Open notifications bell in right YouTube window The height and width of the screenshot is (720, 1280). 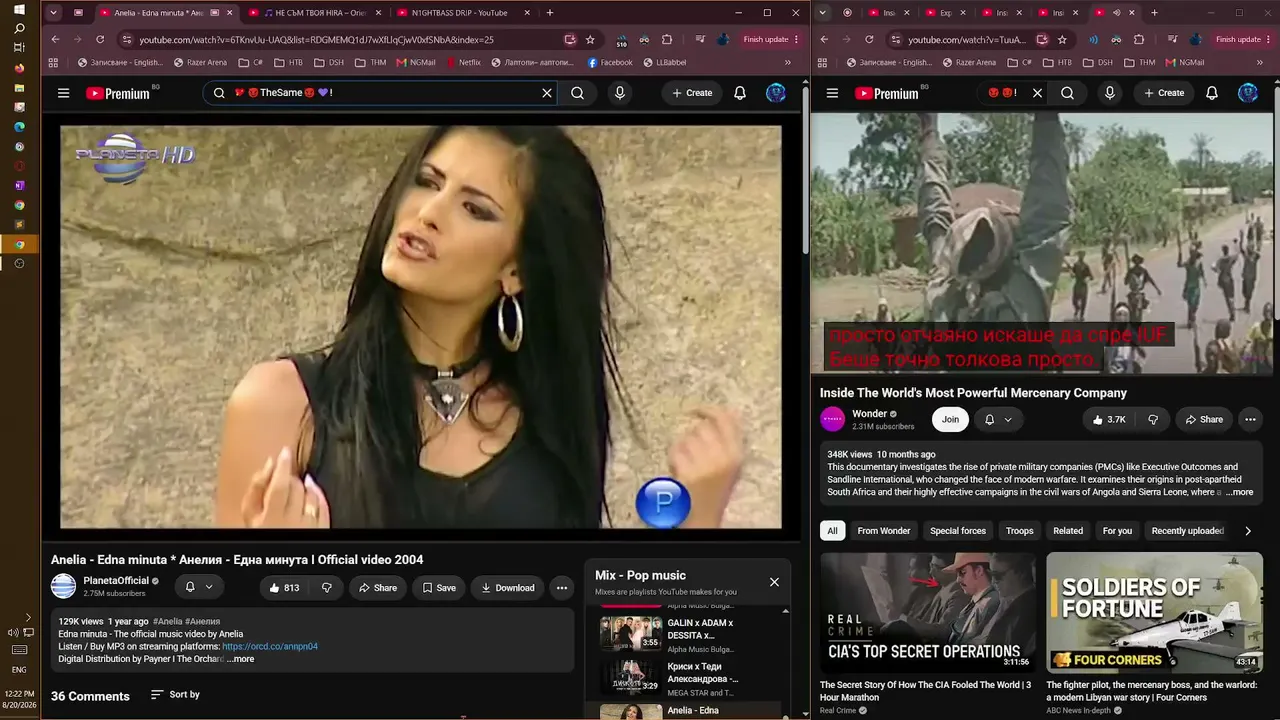[x=1212, y=93]
